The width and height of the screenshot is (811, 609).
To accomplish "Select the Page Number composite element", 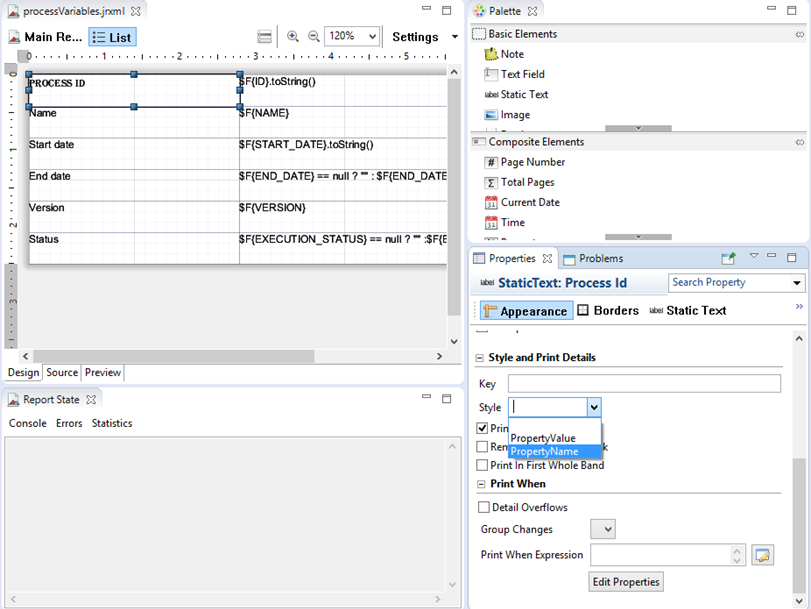I will [532, 162].
